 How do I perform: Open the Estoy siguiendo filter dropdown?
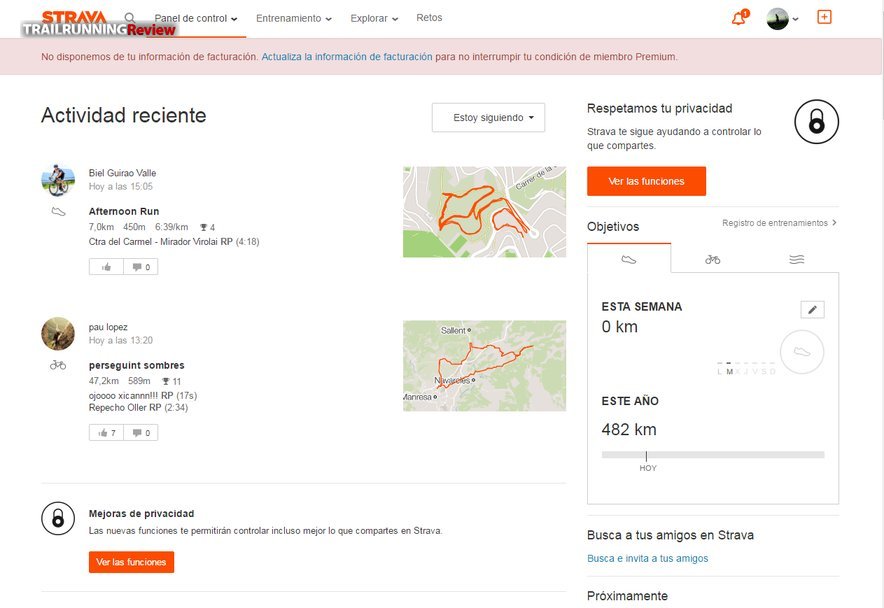tap(488, 117)
